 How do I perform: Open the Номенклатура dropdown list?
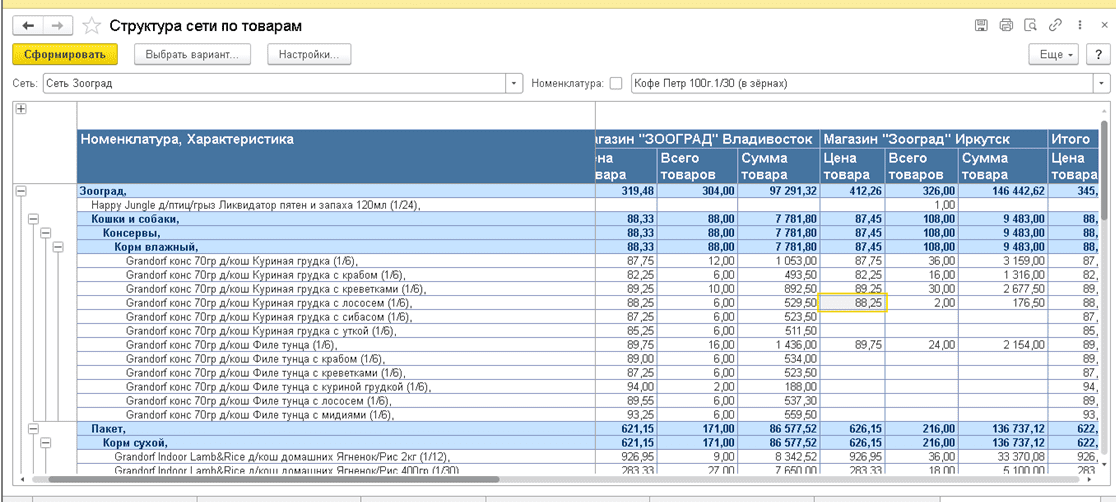coord(1100,84)
